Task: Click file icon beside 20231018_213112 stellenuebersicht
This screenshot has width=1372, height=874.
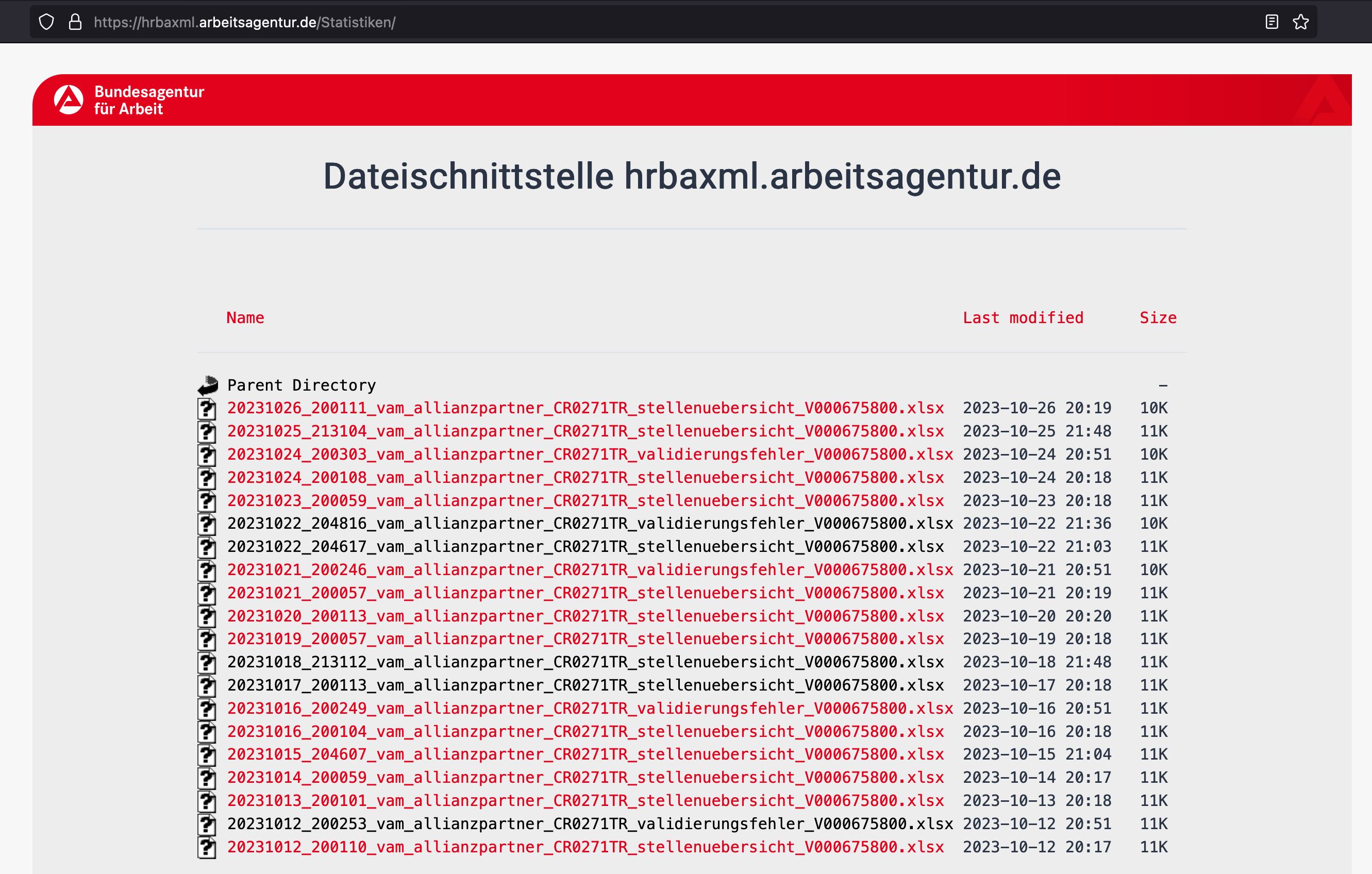Action: 207,663
